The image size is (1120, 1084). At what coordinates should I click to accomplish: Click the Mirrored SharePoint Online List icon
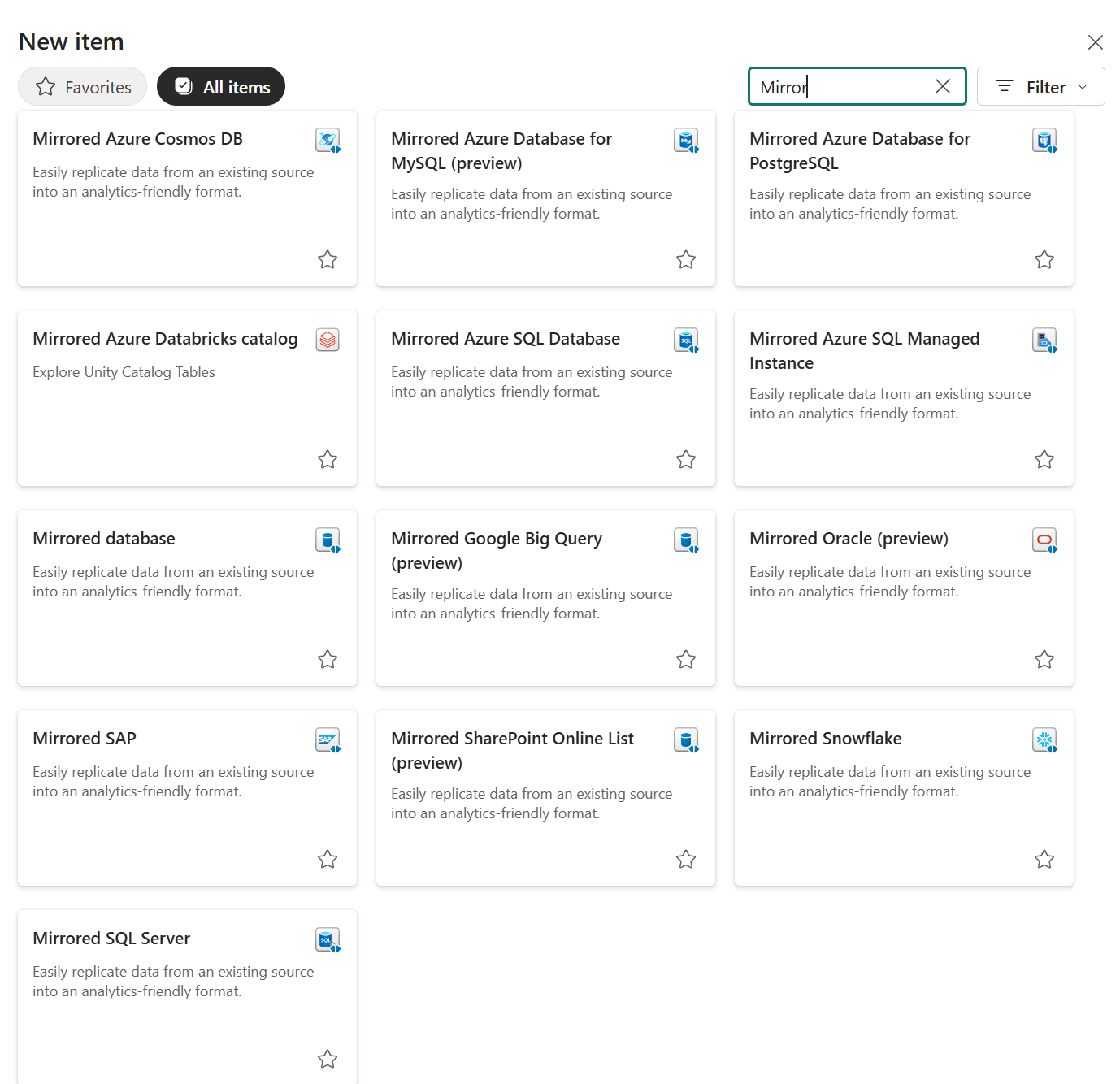pyautogui.click(x=686, y=740)
